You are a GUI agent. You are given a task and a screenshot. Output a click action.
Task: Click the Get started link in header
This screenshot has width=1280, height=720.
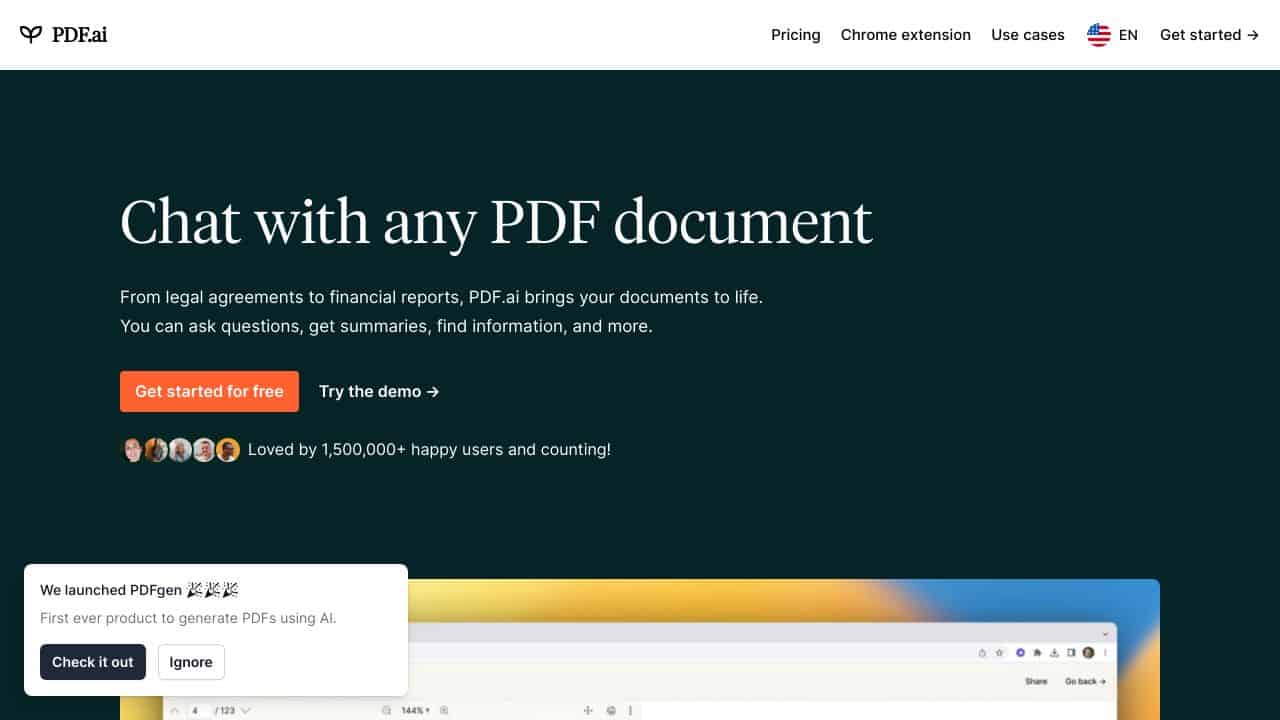click(1209, 35)
